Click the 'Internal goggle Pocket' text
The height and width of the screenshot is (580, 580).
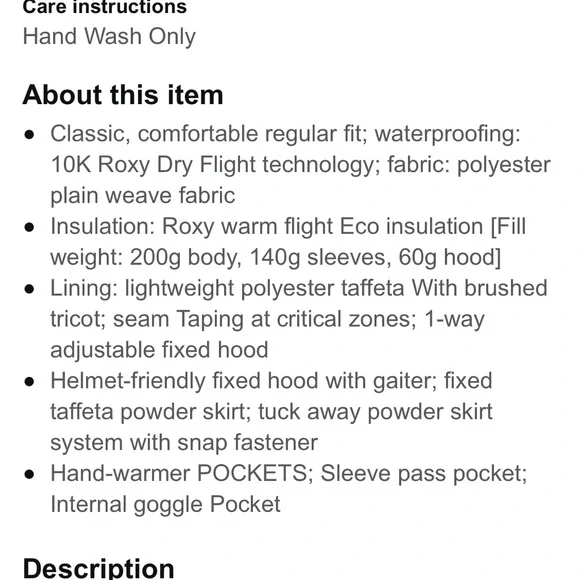(x=165, y=505)
